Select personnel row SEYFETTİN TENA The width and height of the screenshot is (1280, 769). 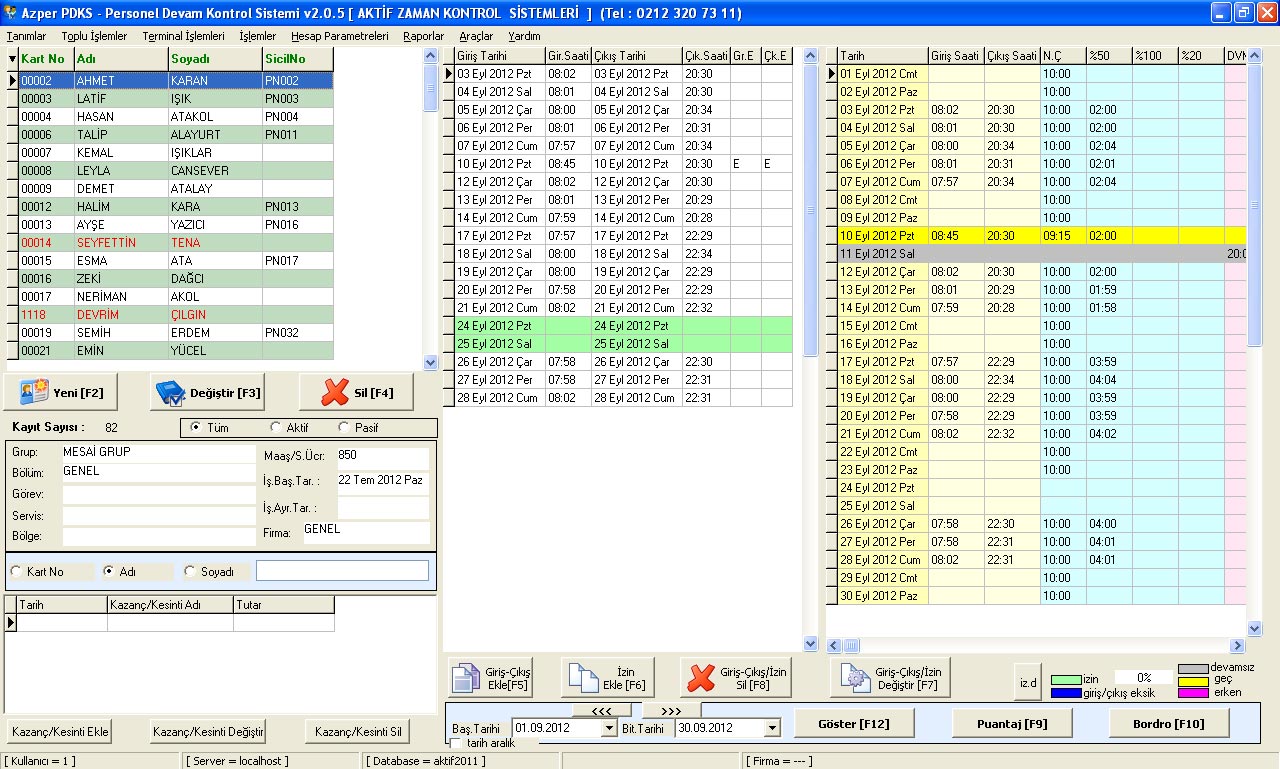click(150, 242)
